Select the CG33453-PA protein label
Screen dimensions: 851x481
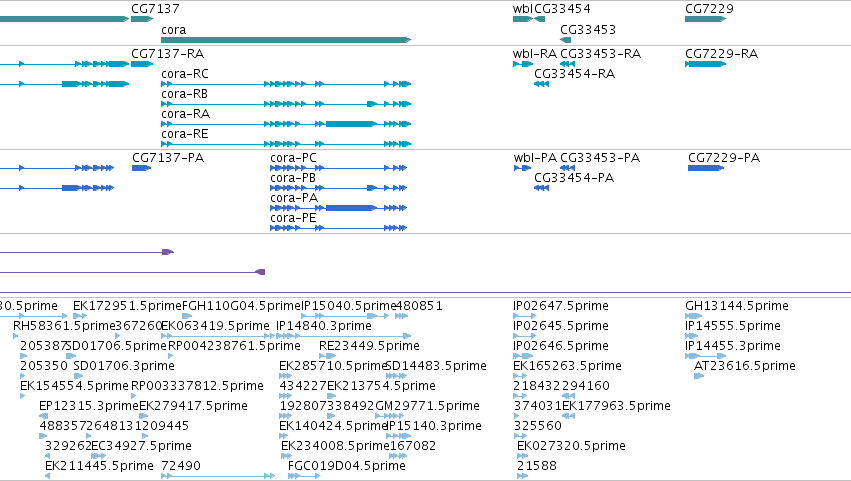(600, 158)
